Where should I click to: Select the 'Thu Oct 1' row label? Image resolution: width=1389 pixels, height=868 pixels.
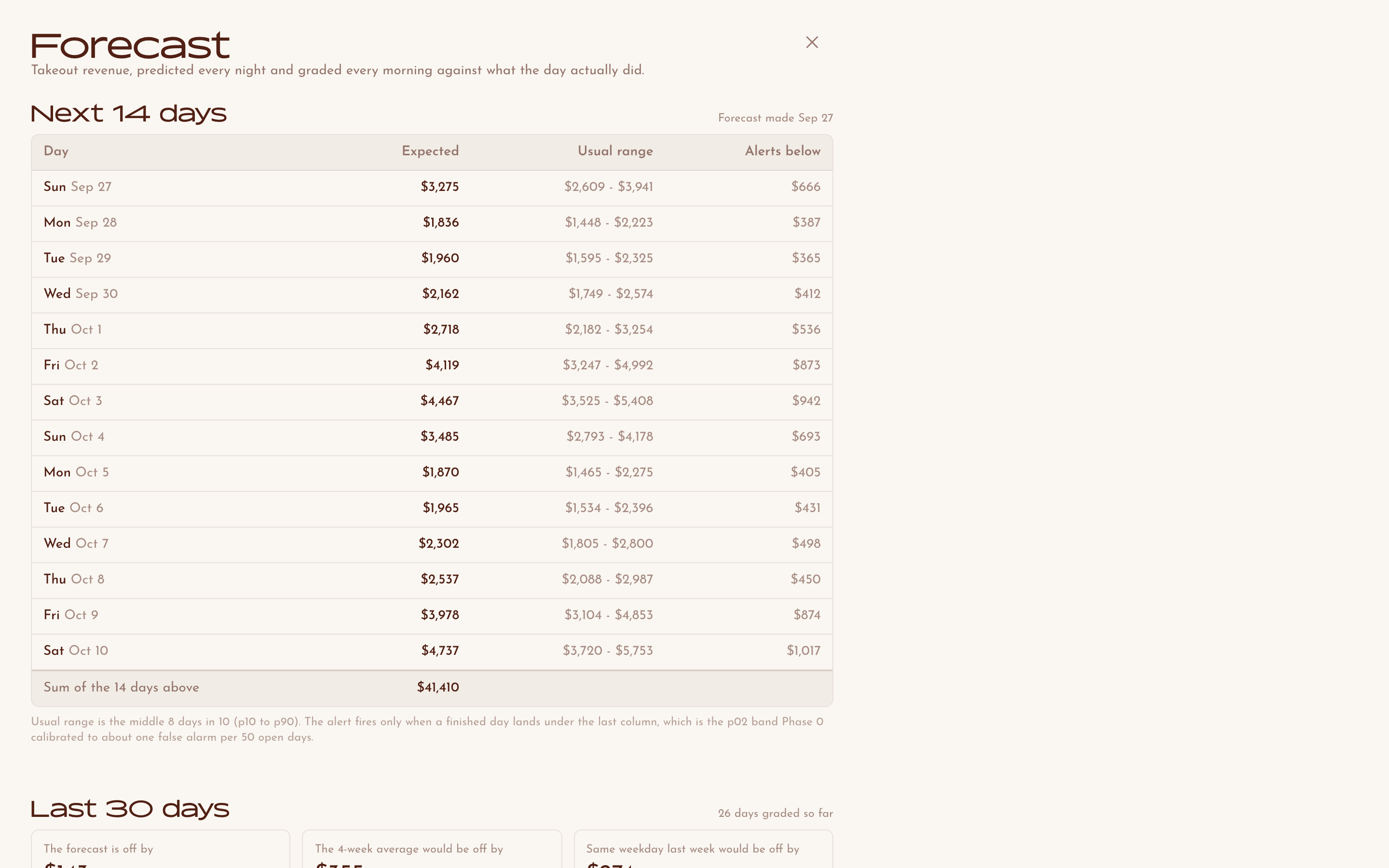tap(73, 329)
